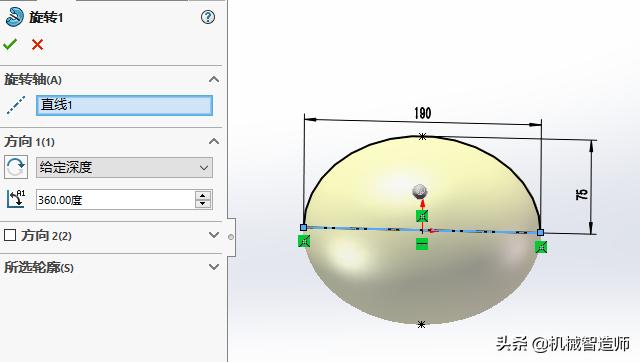The height and width of the screenshot is (362, 640).
Task: Select the 直线1 axis field
Action: pos(124,105)
